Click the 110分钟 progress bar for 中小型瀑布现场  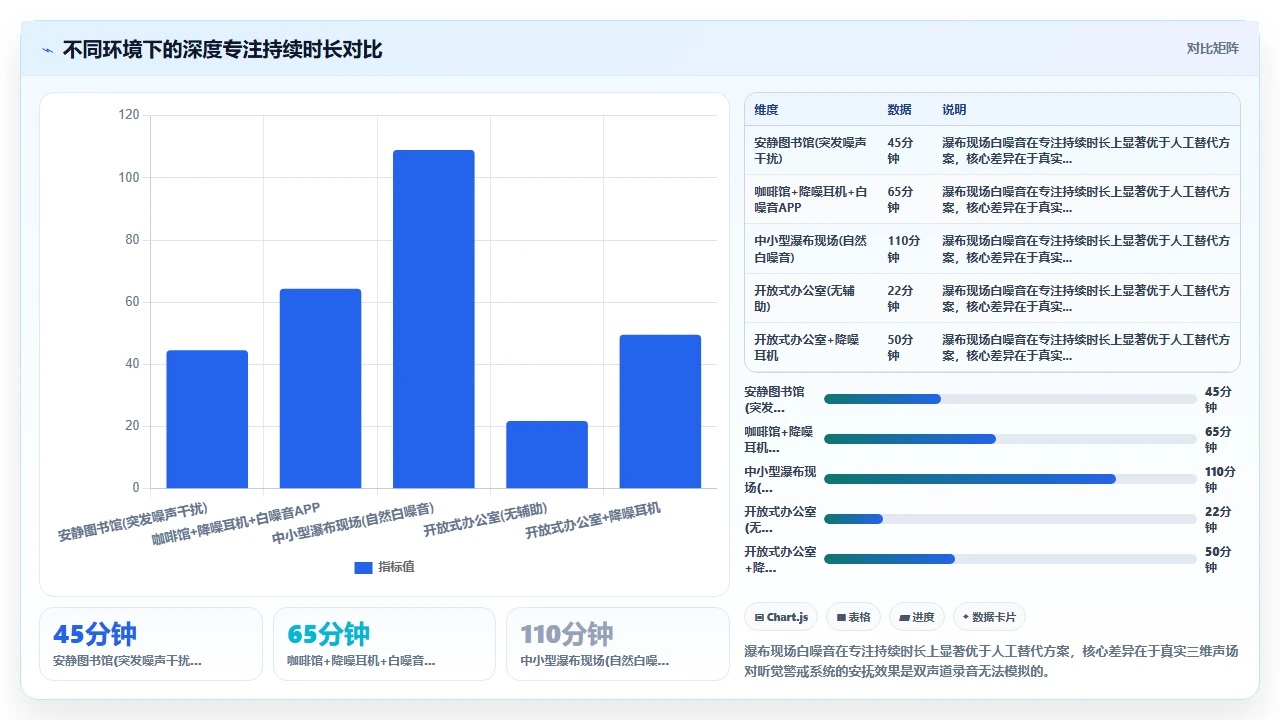coord(1010,479)
